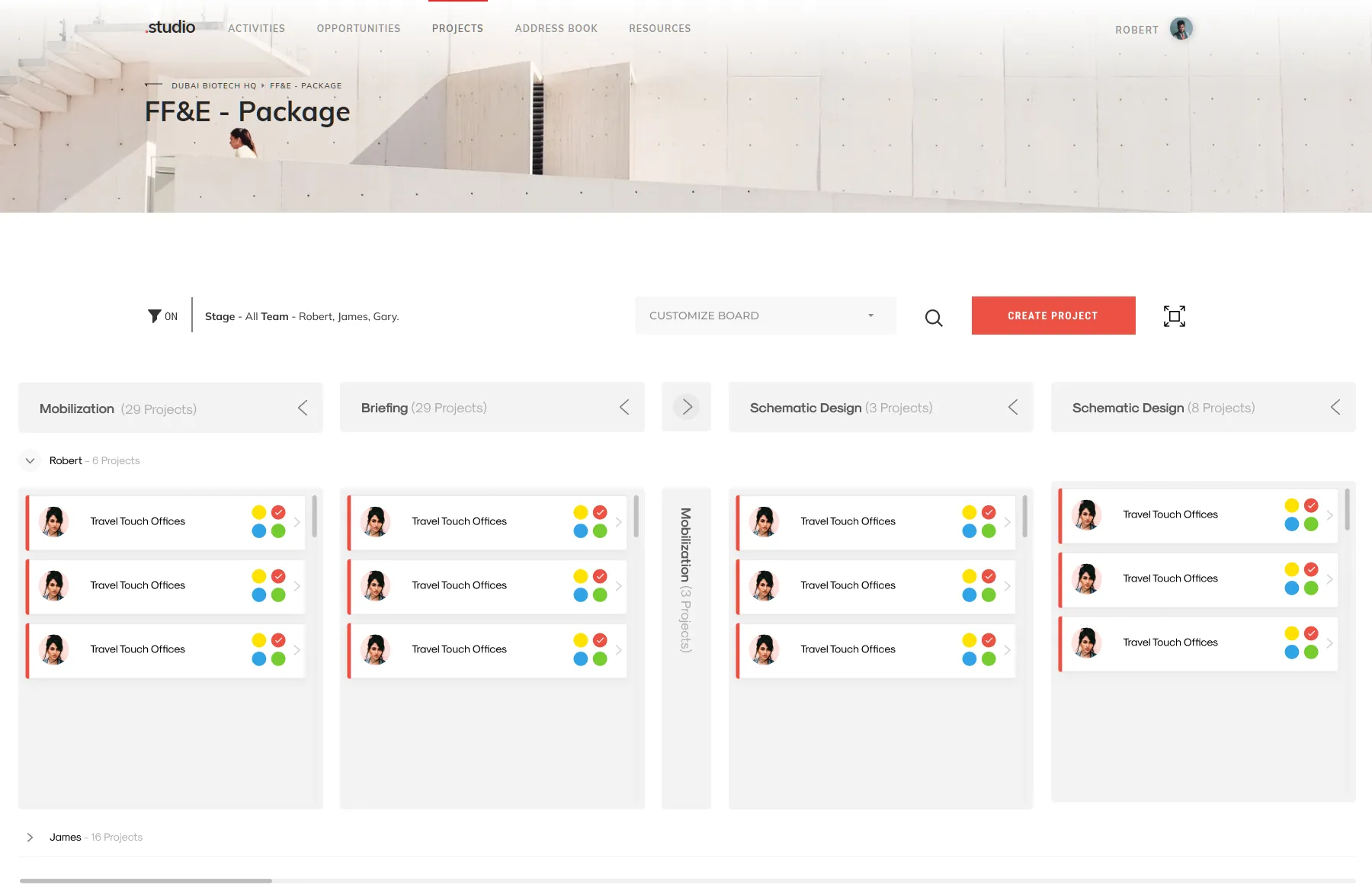The width and height of the screenshot is (1372, 894).
Task: Activate the fullscreen expand icon
Action: pyautogui.click(x=1174, y=316)
